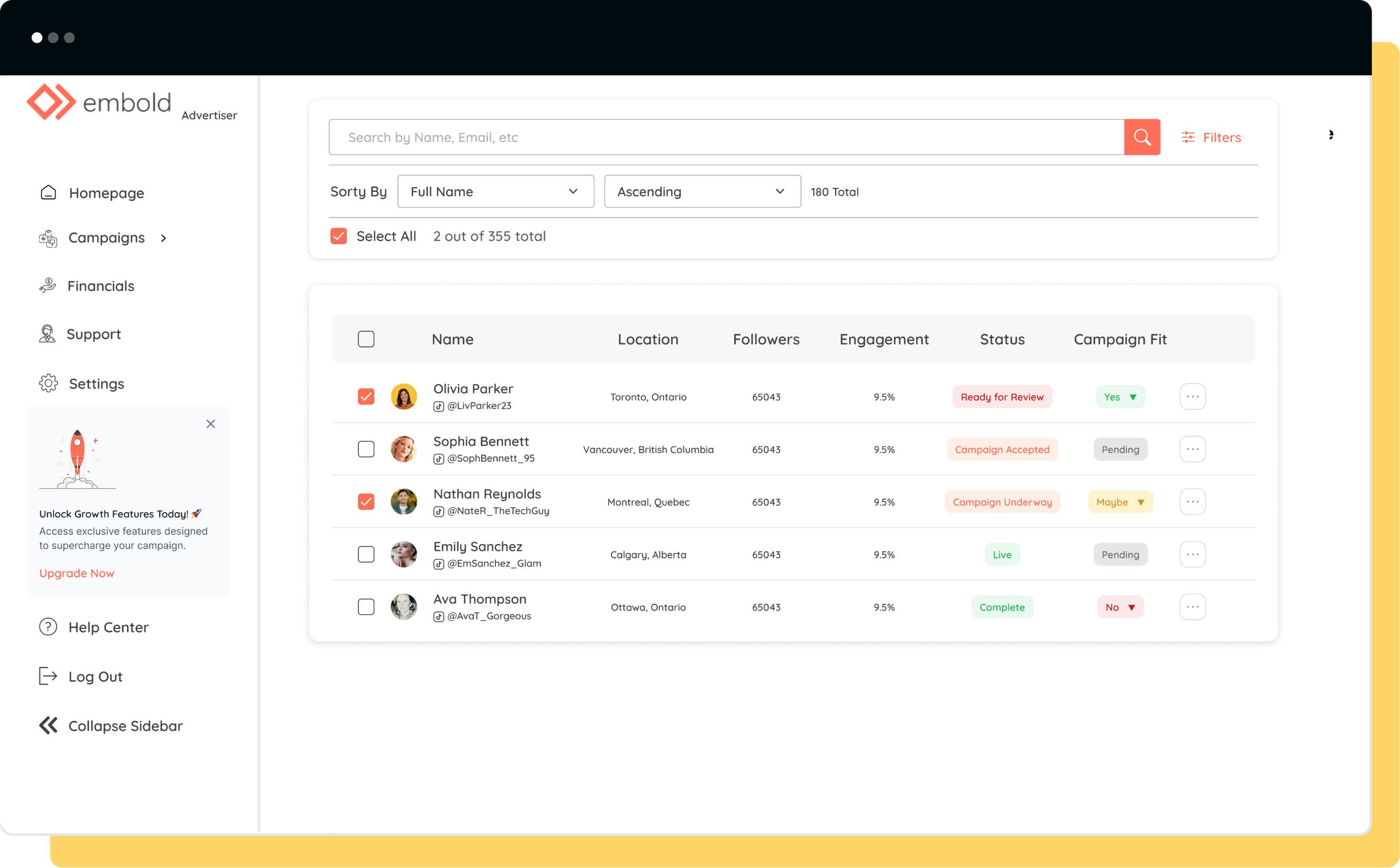
Task: Open more options for Olivia Parker
Action: coord(1192,397)
